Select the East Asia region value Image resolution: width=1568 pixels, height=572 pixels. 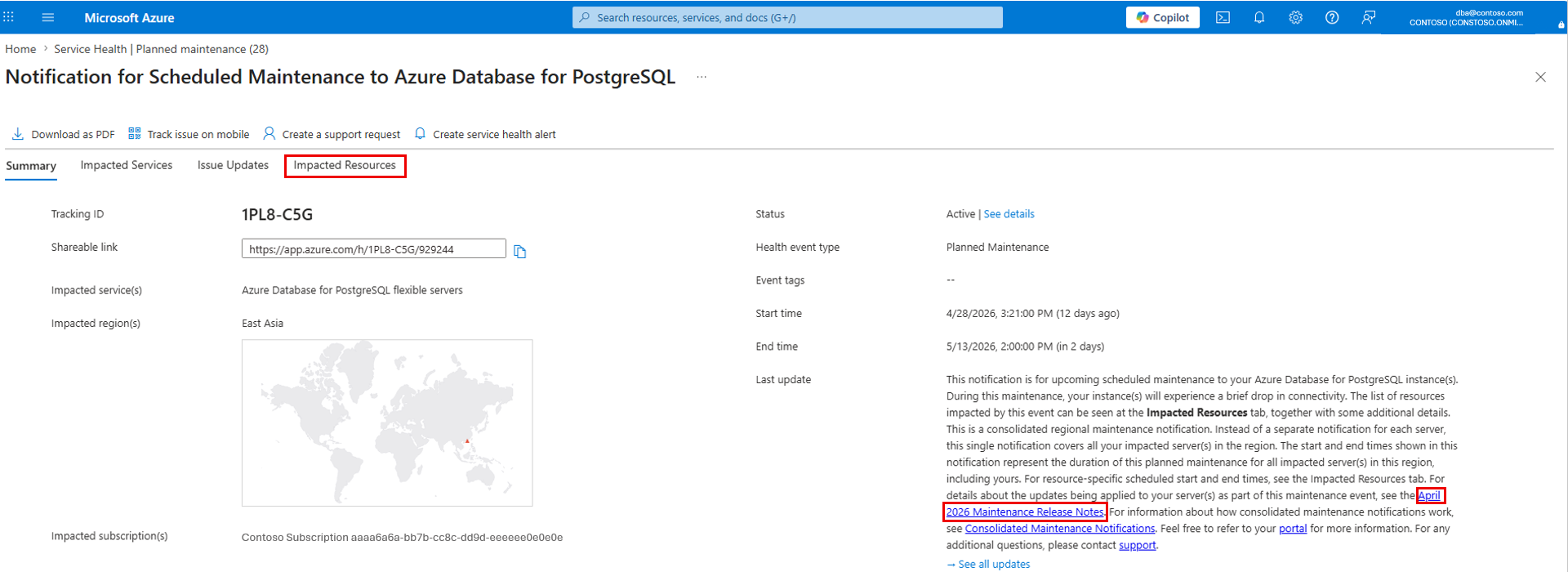point(262,324)
